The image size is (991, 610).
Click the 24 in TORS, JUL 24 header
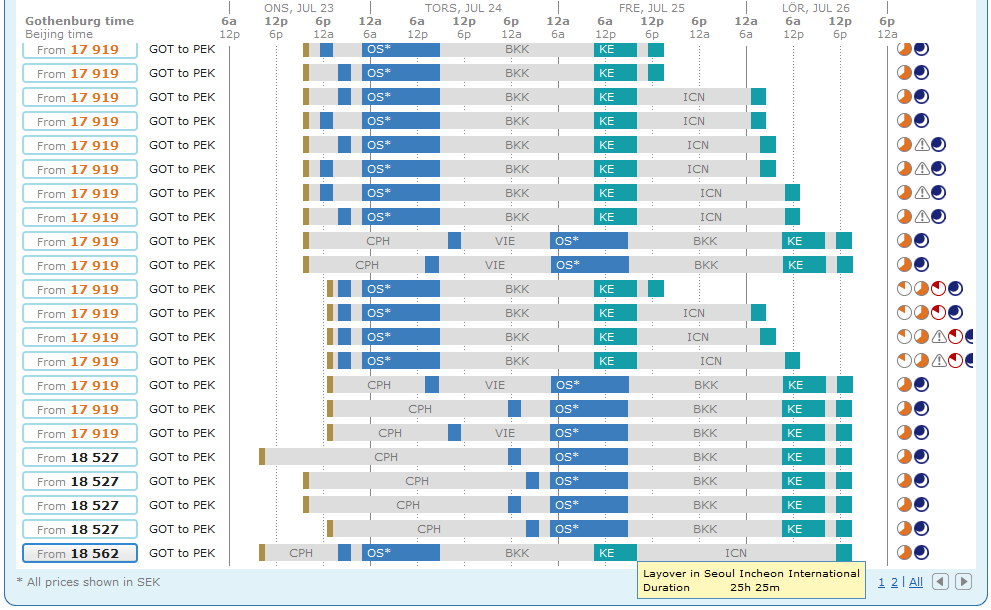(495, 7)
